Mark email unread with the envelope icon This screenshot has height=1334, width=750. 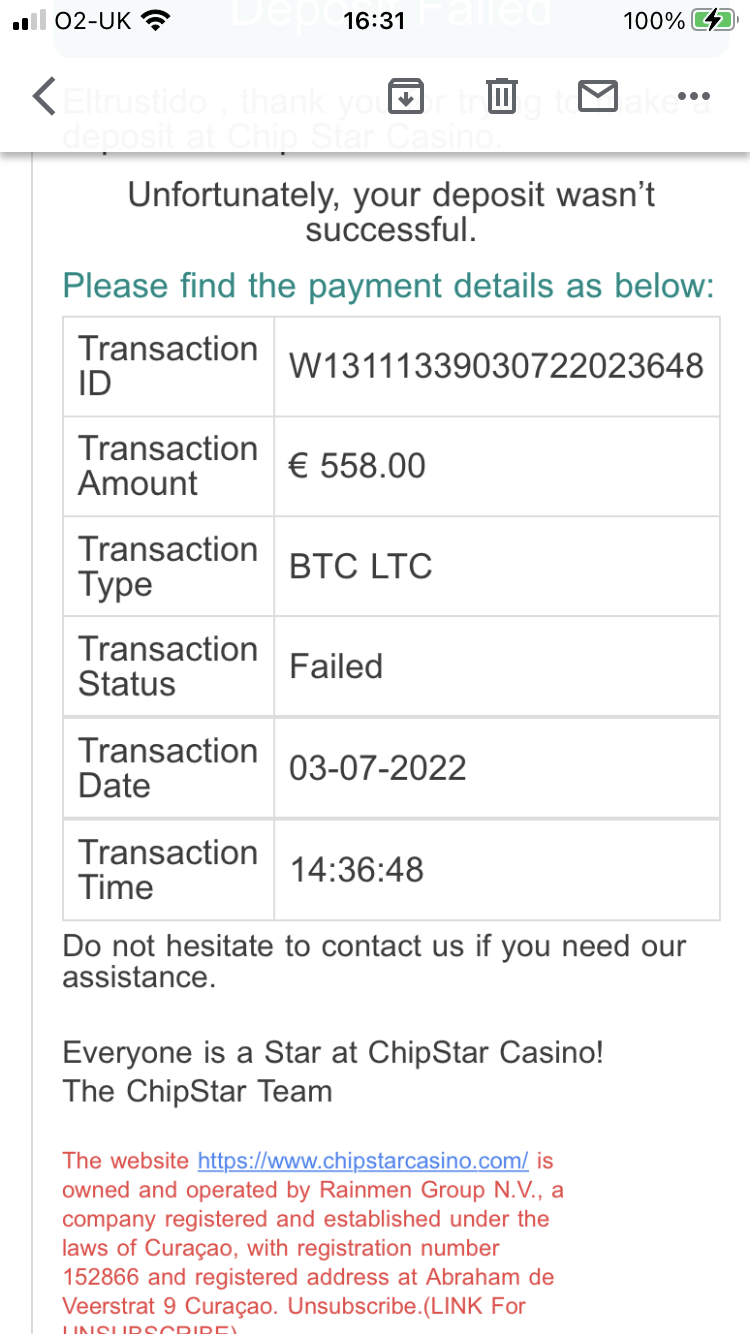(598, 96)
